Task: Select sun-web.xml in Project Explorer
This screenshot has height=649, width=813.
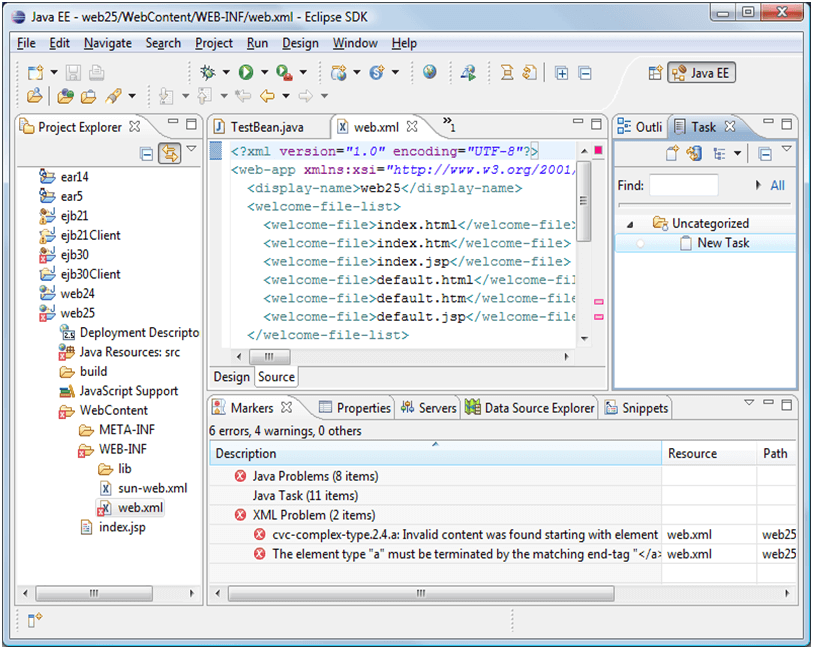Action: tap(143, 488)
